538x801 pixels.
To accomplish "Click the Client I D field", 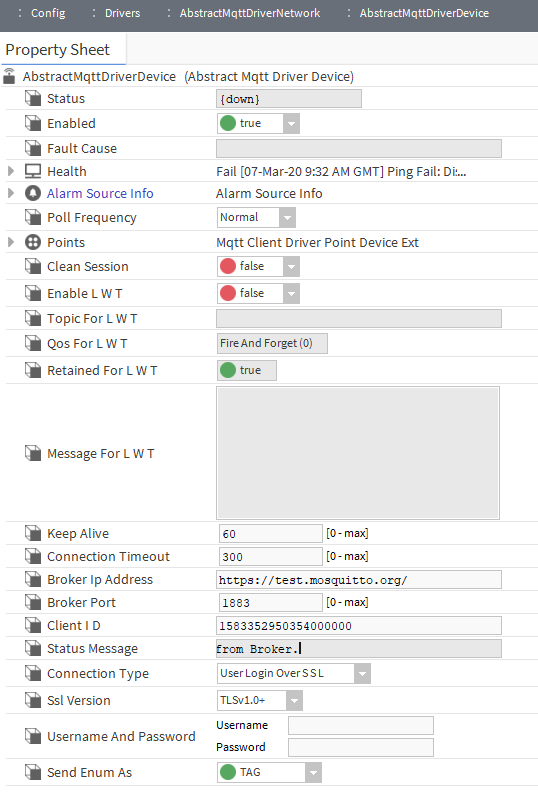I will tap(359, 625).
